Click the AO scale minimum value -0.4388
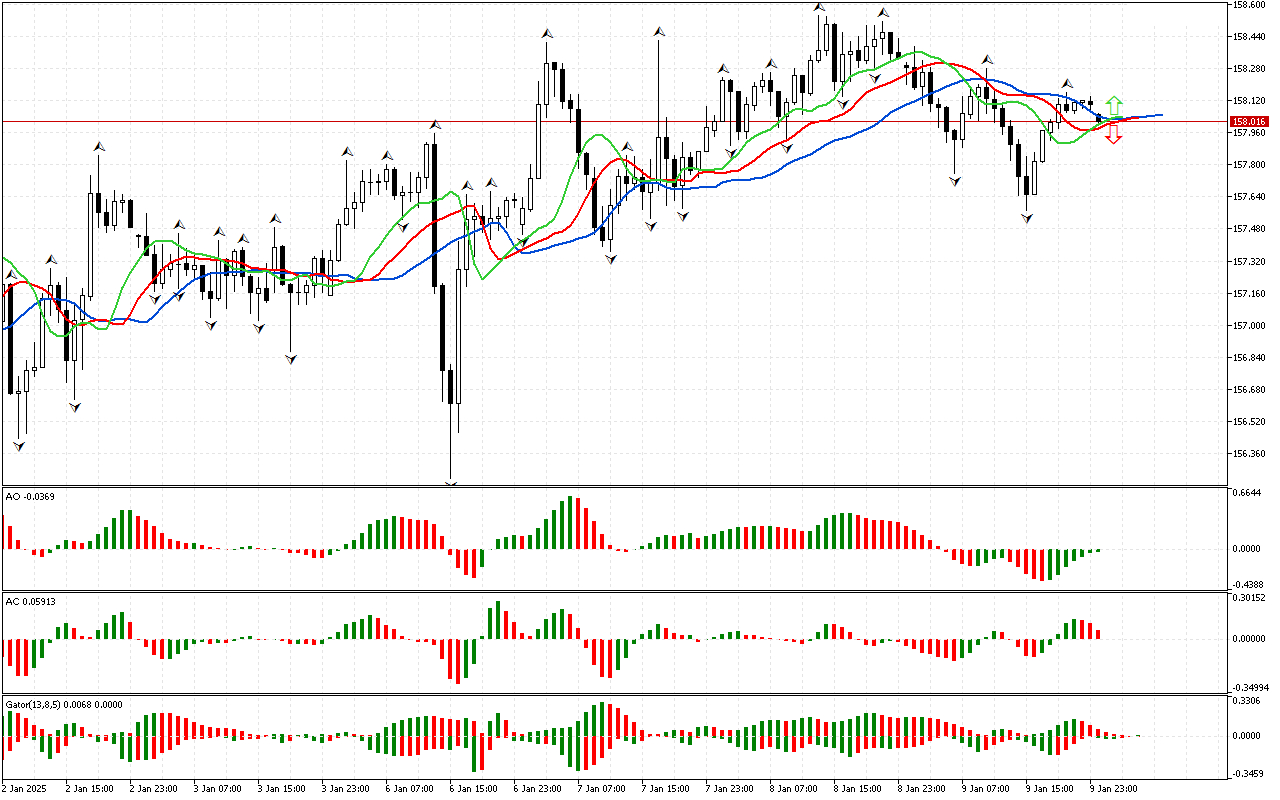The image size is (1280, 800). click(1250, 585)
